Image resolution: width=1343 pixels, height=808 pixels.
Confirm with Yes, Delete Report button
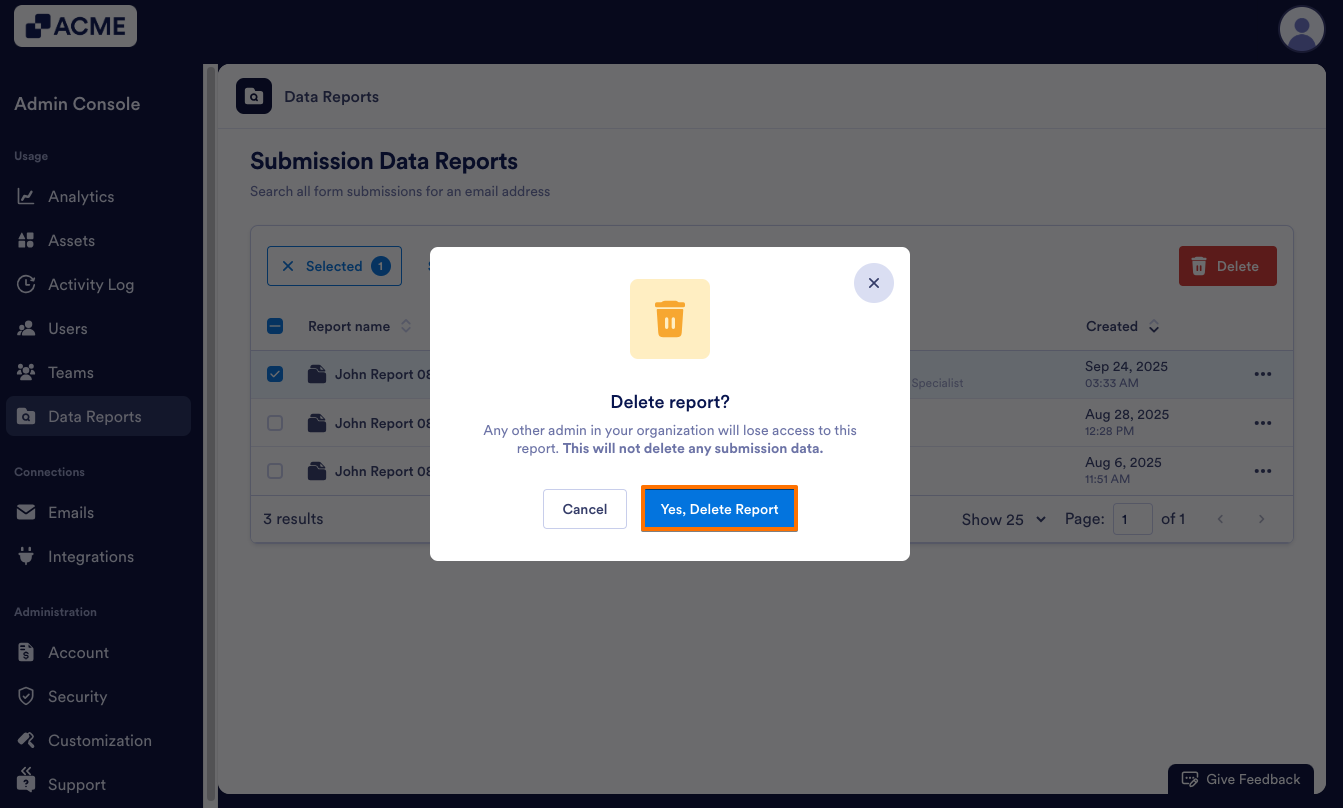pos(719,509)
